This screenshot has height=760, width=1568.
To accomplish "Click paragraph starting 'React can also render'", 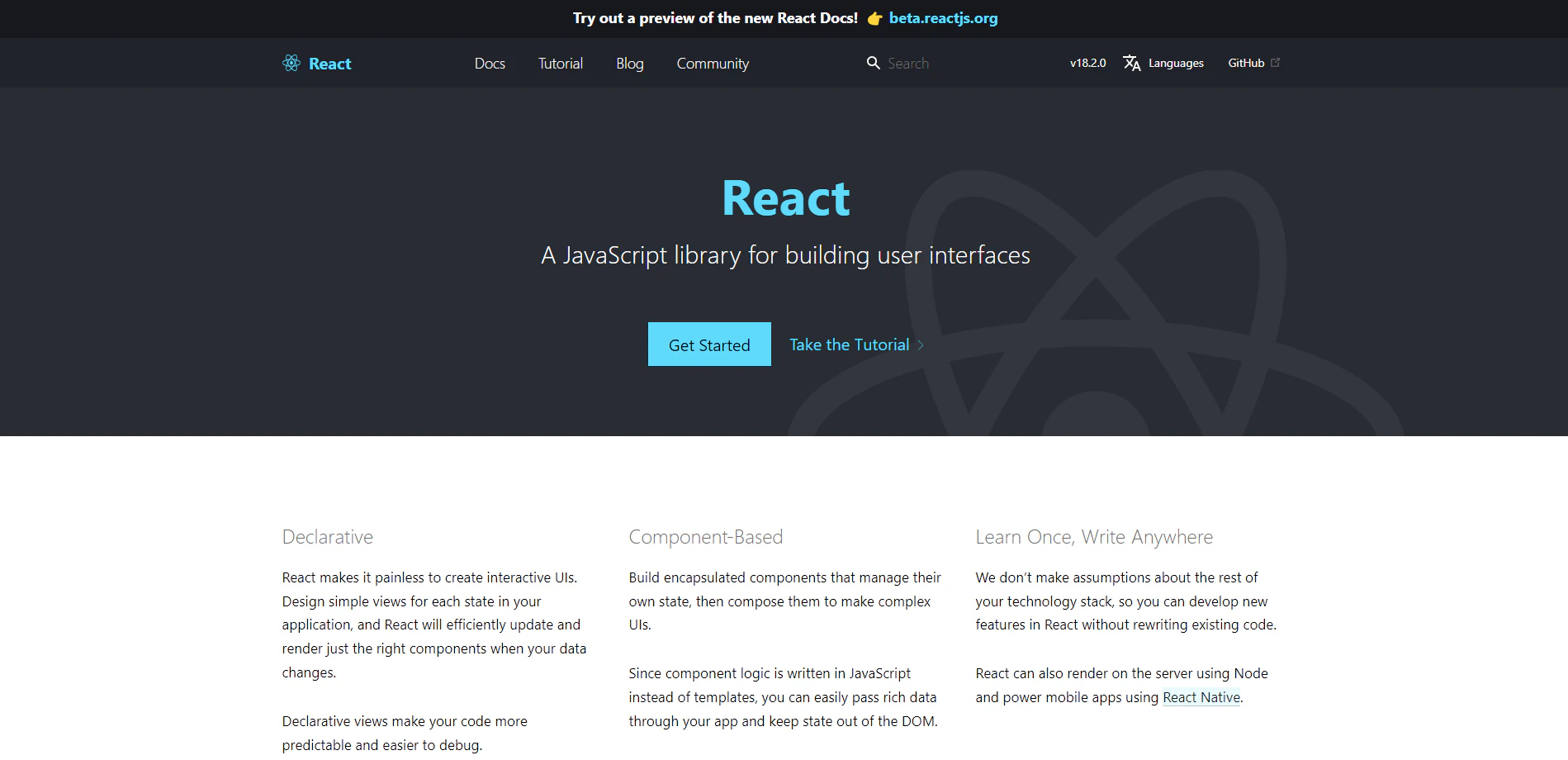I will pyautogui.click(x=1122, y=686).
